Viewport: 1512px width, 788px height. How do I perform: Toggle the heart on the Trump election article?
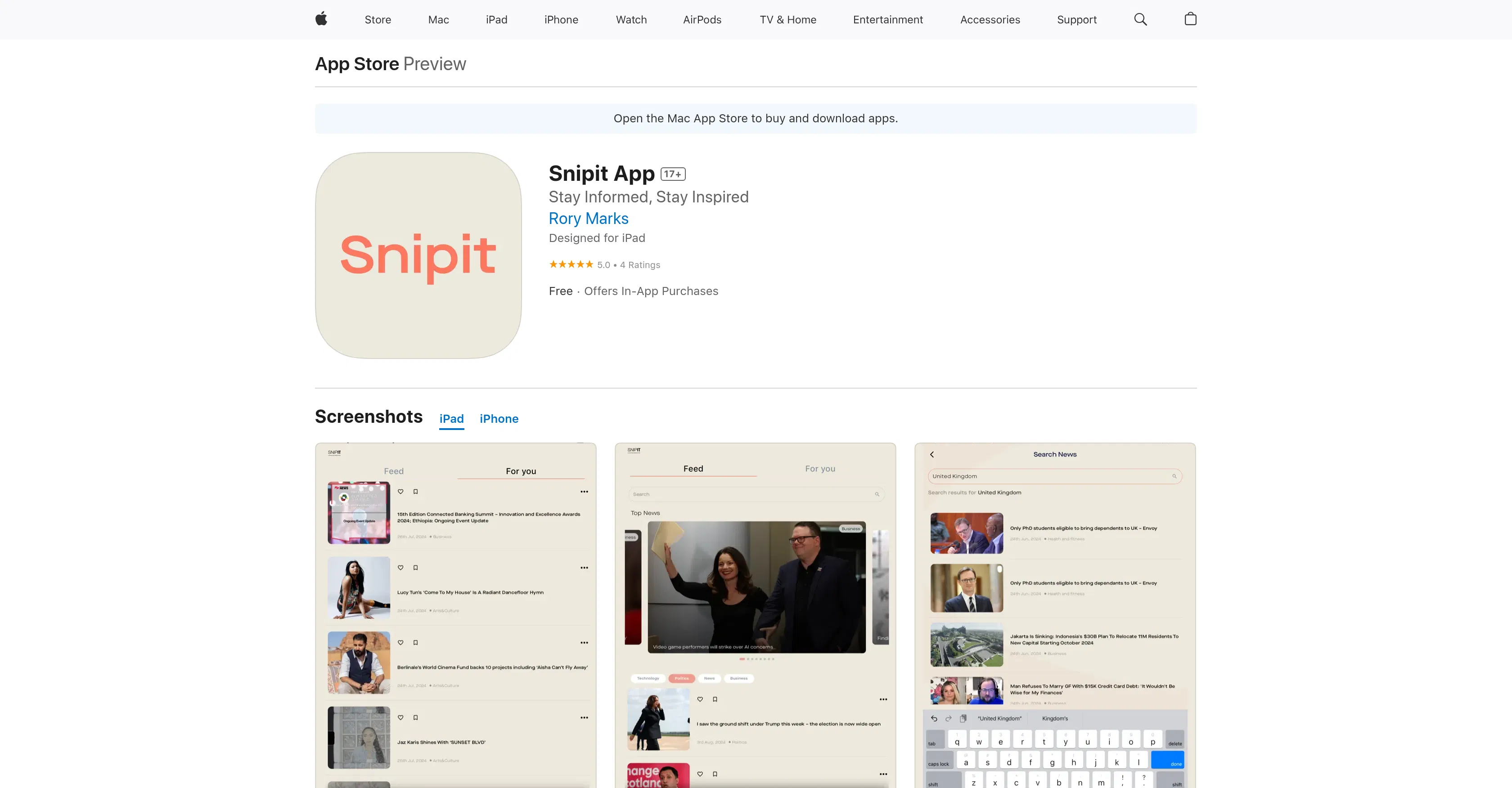[700, 699]
